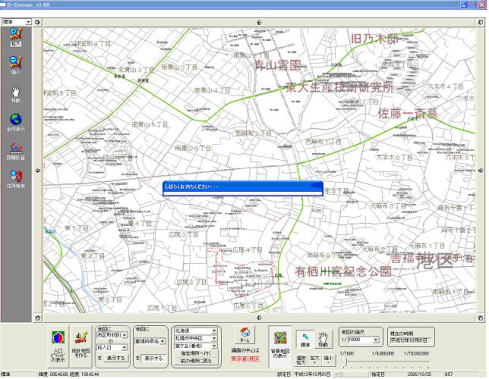The image size is (489, 379).
Task: Click the 前の場所に戻る button
Action: coord(196,361)
